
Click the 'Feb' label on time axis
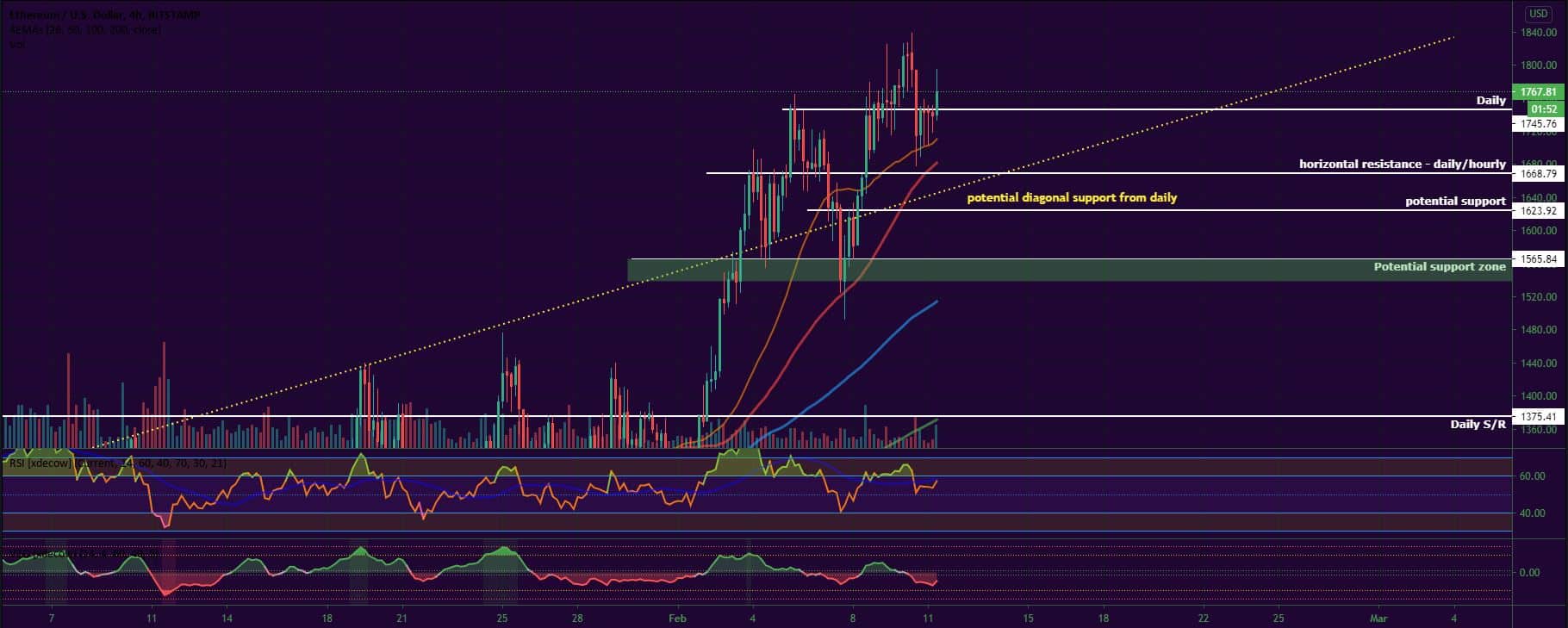[678, 619]
